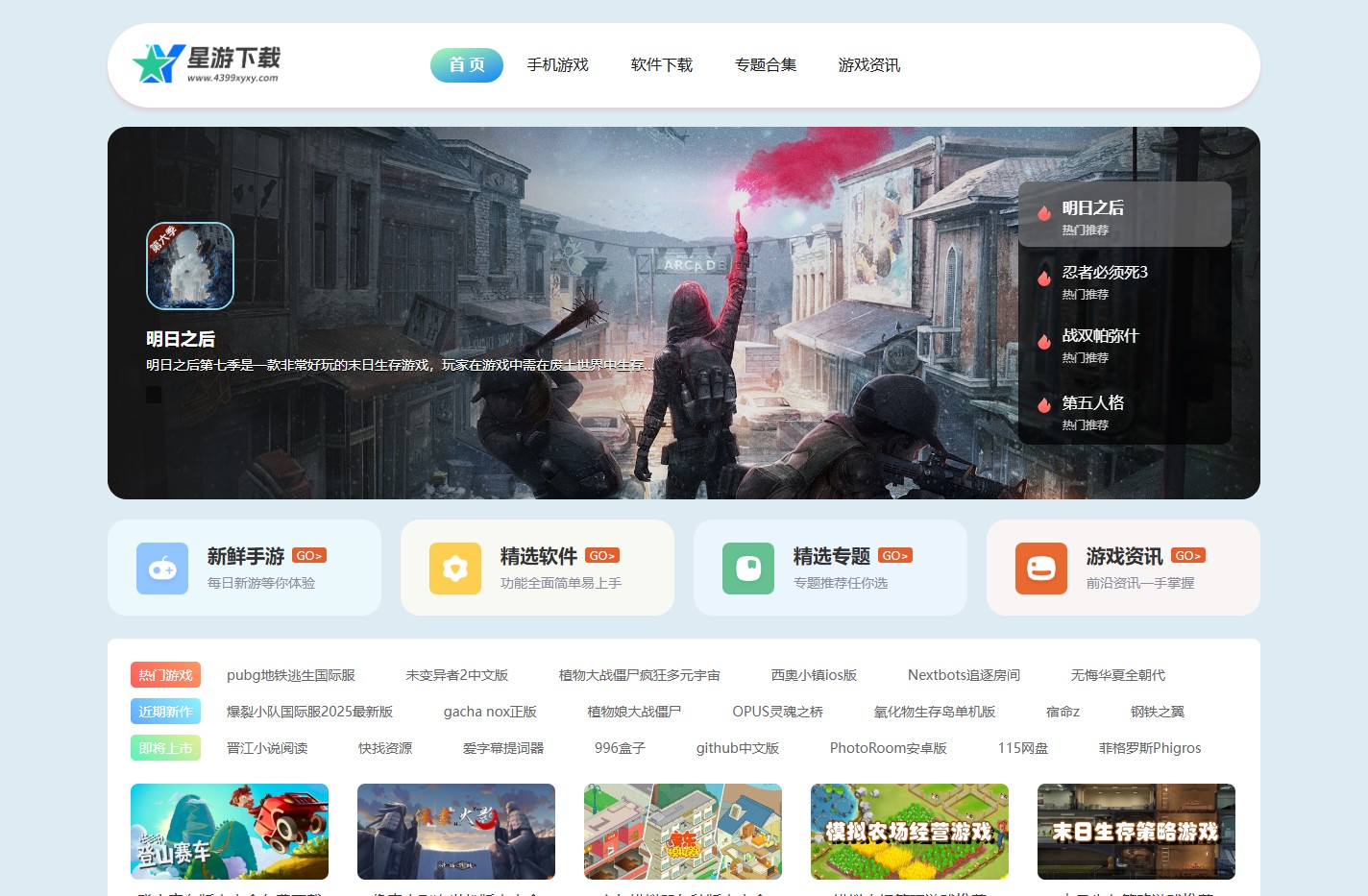Open OPUS灵魂之桥 link
This screenshot has height=896, width=1368.
tap(778, 712)
